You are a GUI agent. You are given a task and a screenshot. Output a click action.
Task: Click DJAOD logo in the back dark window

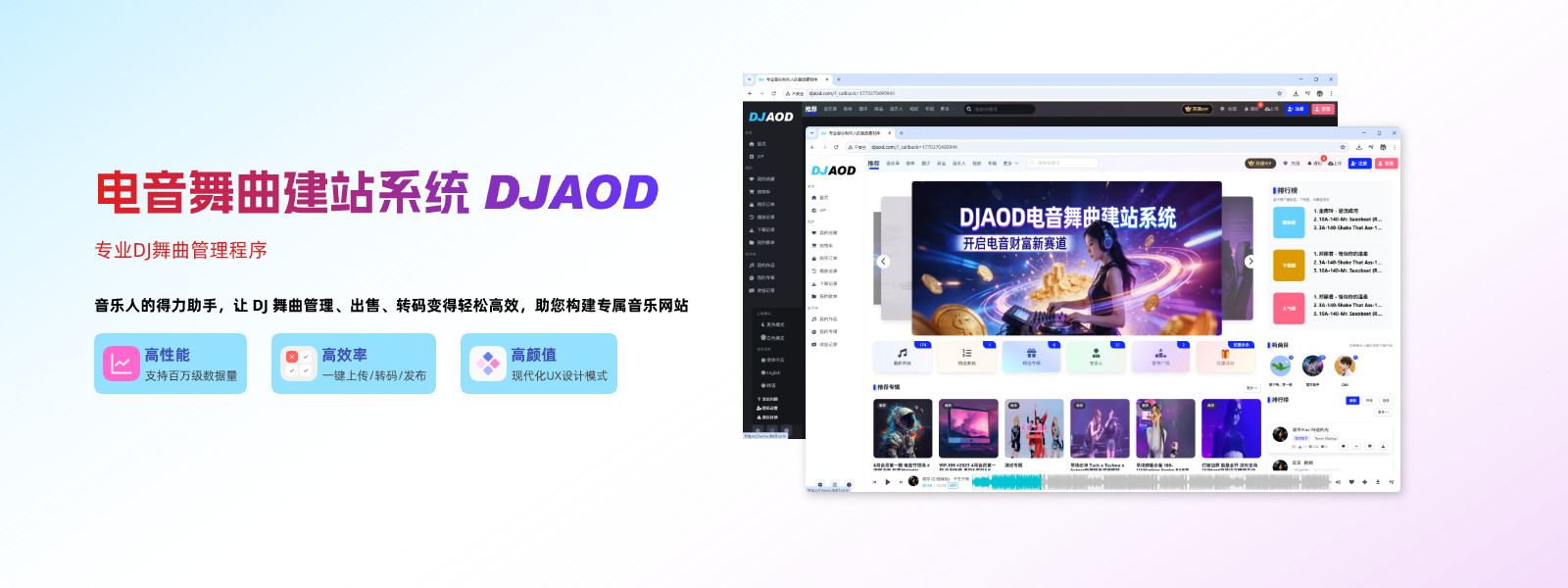(x=771, y=117)
